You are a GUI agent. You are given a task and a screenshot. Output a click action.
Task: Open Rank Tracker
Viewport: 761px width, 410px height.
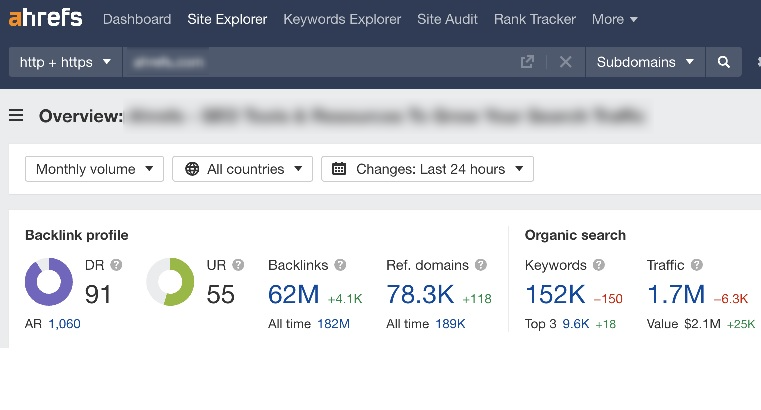click(535, 19)
